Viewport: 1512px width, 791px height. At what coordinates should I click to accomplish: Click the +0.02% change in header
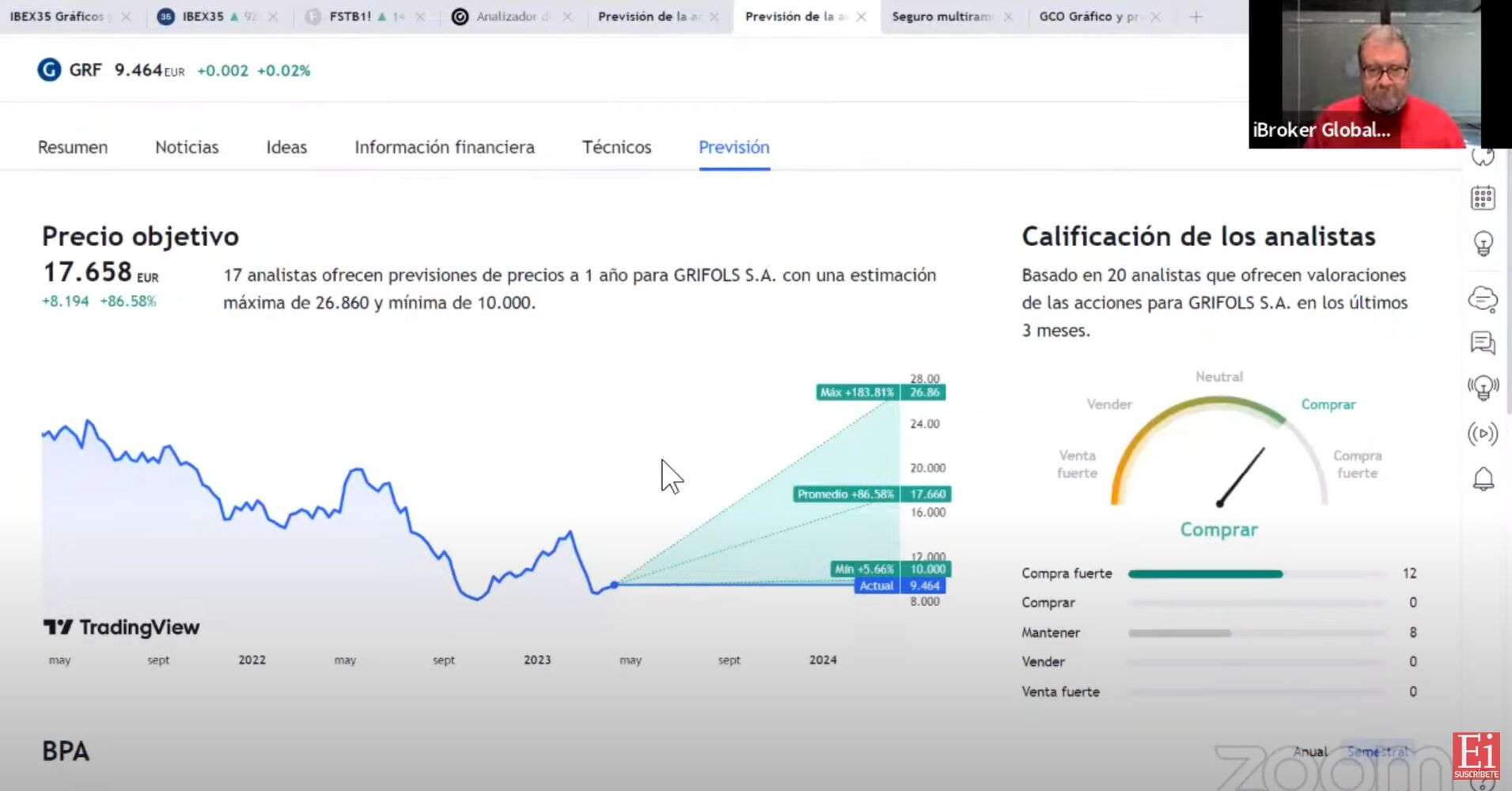pyautogui.click(x=284, y=71)
